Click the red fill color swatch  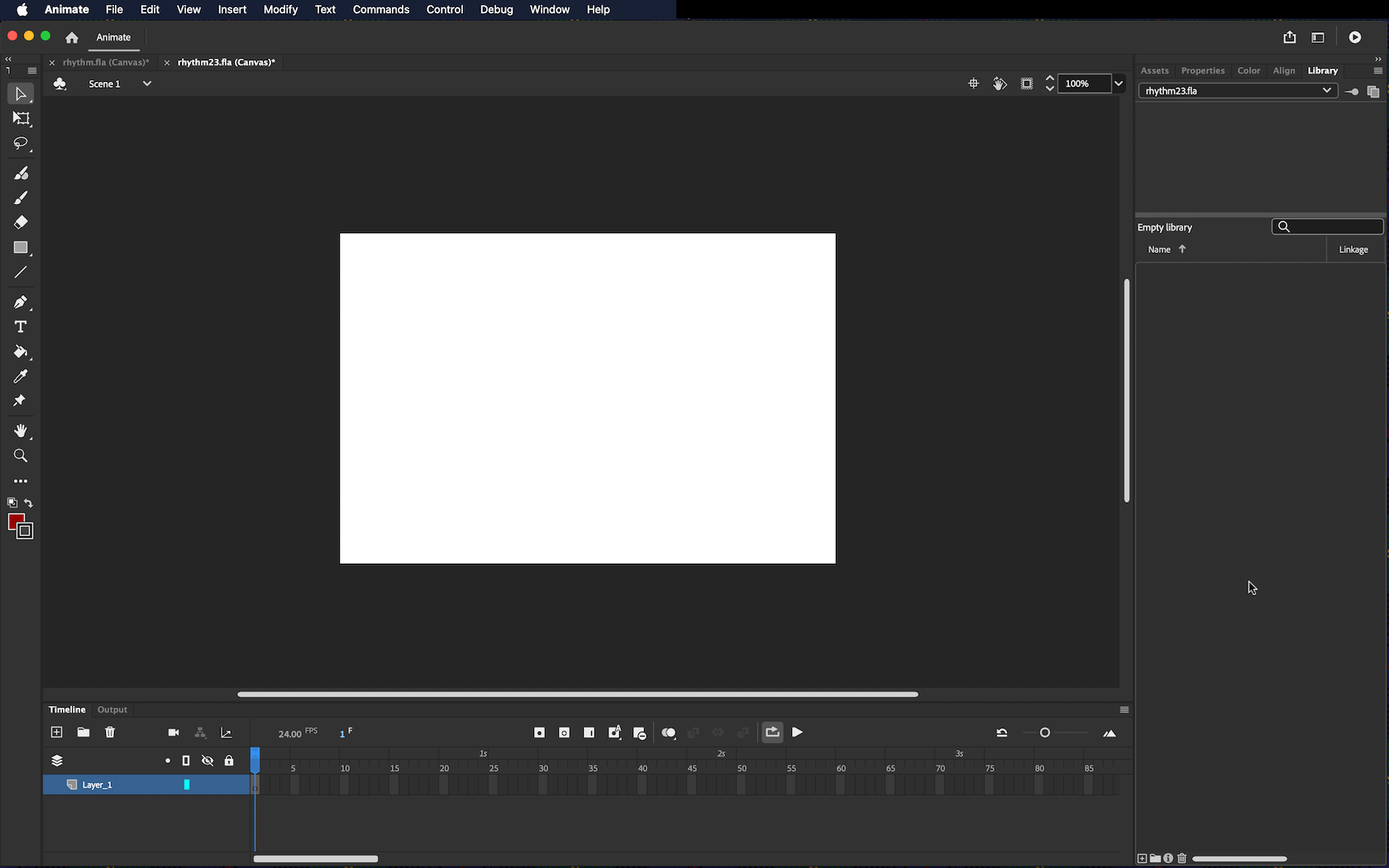(x=16, y=522)
